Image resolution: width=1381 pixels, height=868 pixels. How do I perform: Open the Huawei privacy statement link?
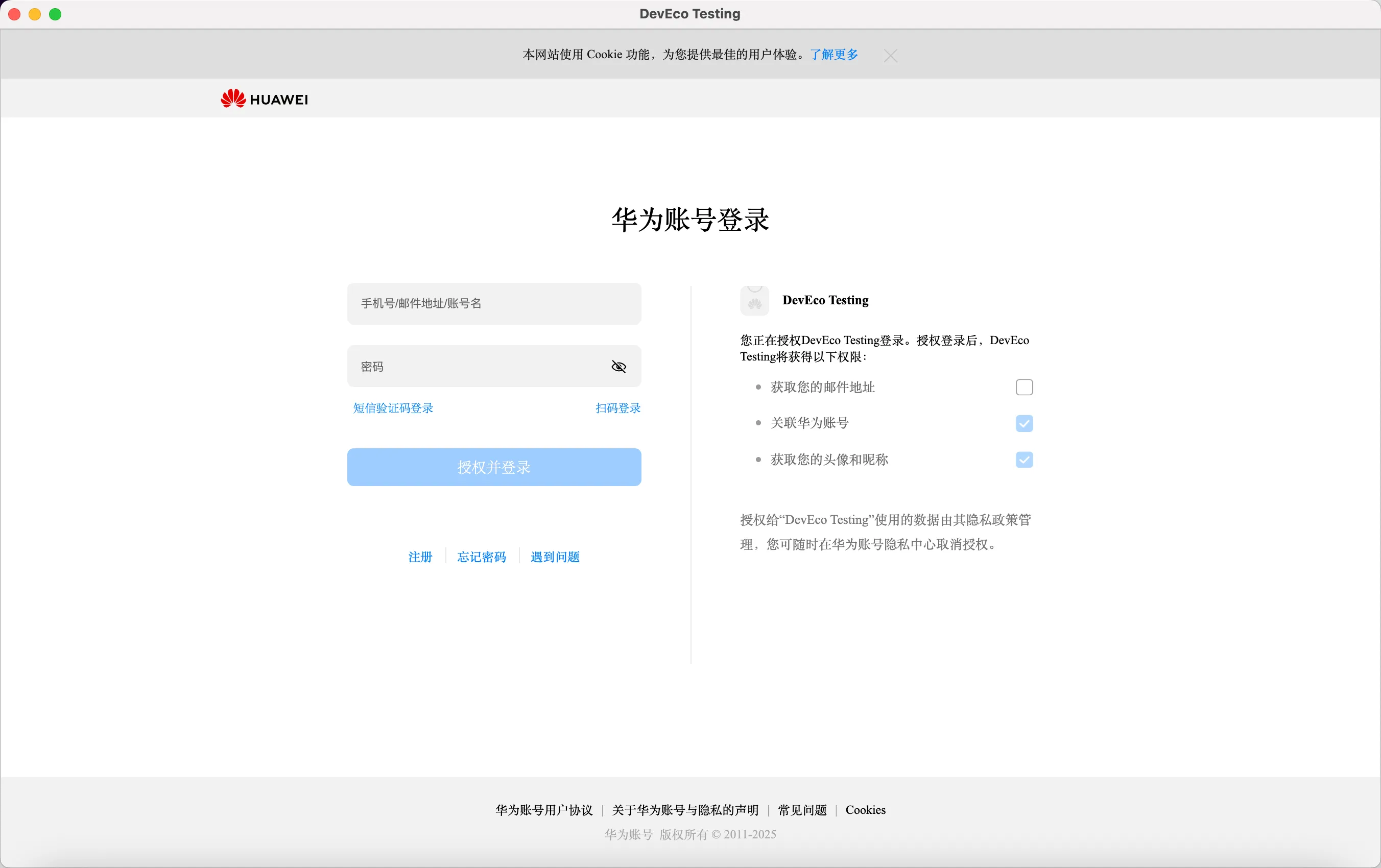coord(685,809)
